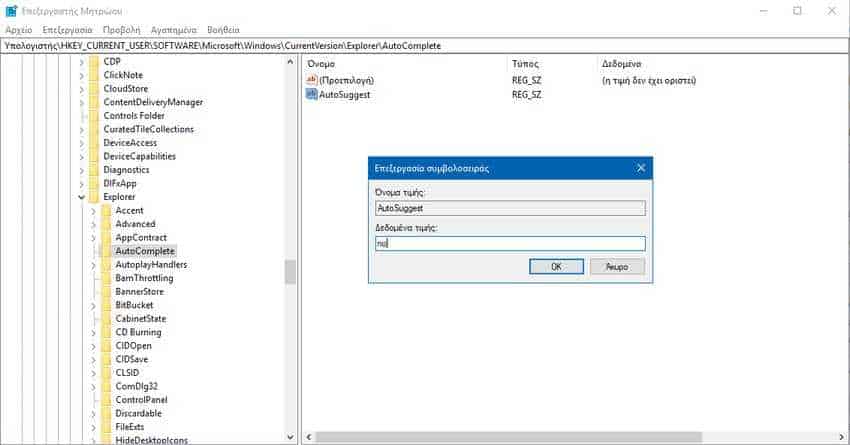Select the CuratedTileCollections folder icon
This screenshot has height=445, width=850.
pos(94,129)
